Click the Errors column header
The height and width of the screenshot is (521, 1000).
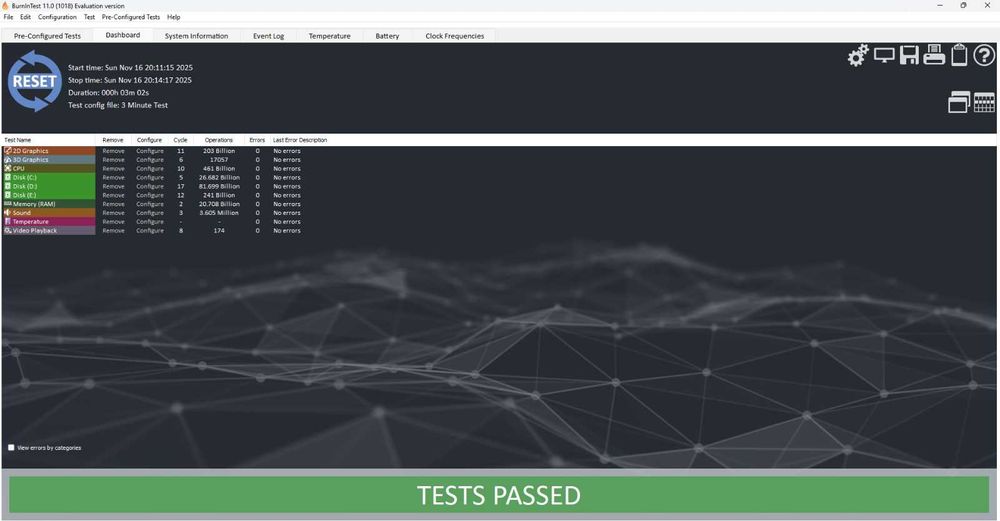[257, 140]
